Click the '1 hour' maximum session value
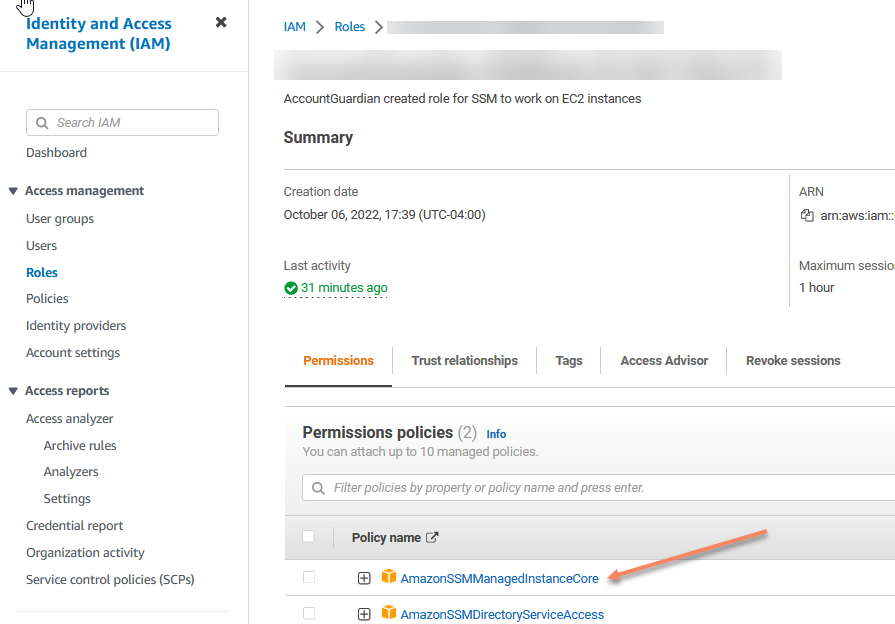Viewport: 895px width, 624px height. click(x=816, y=288)
